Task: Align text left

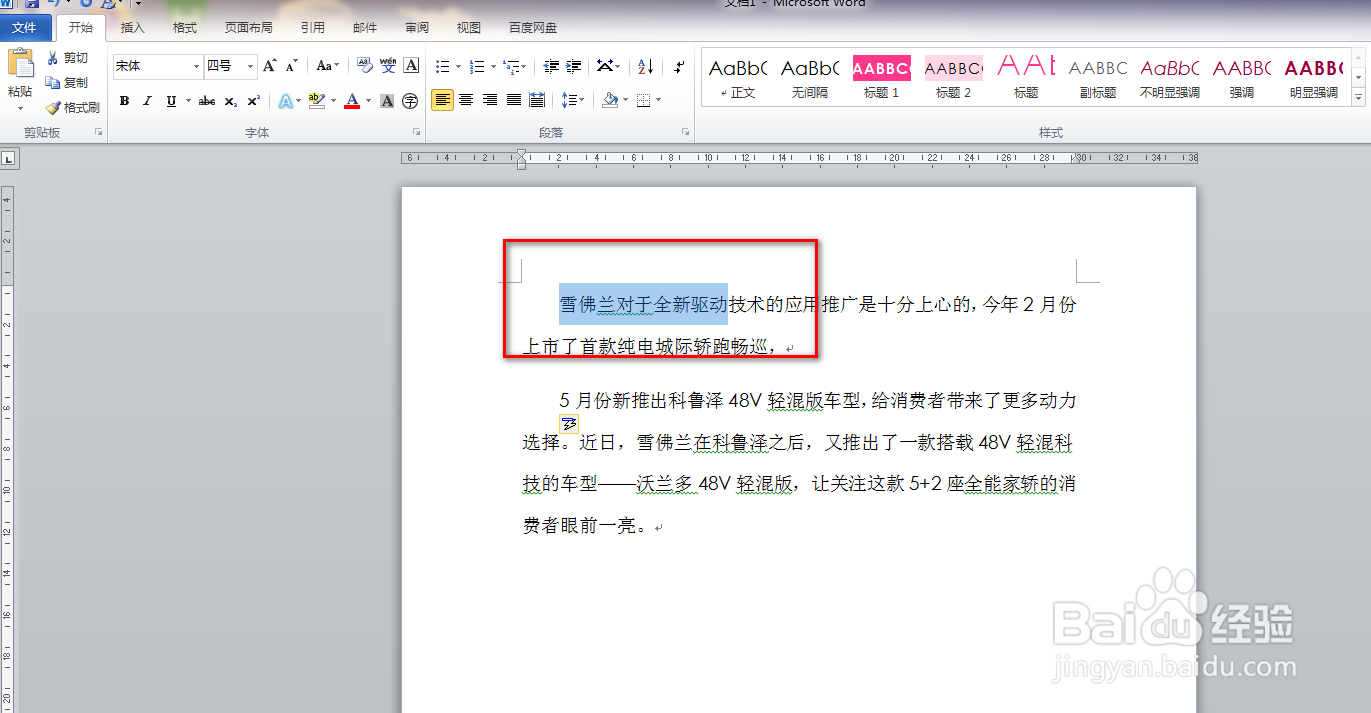Action: pos(442,100)
